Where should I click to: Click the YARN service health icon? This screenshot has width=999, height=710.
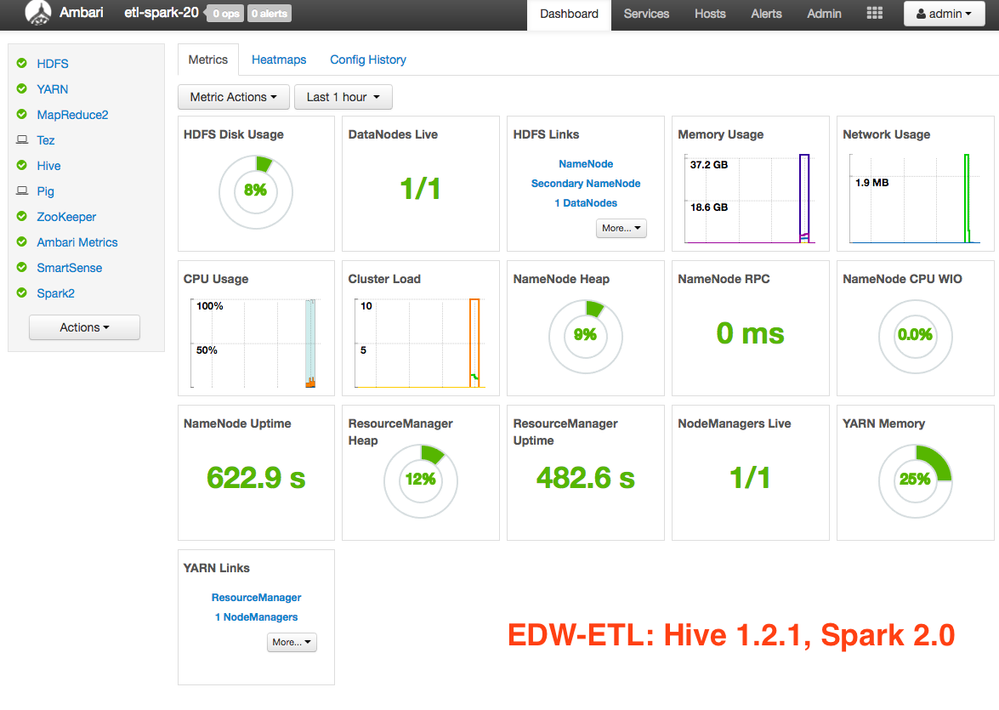[24, 89]
